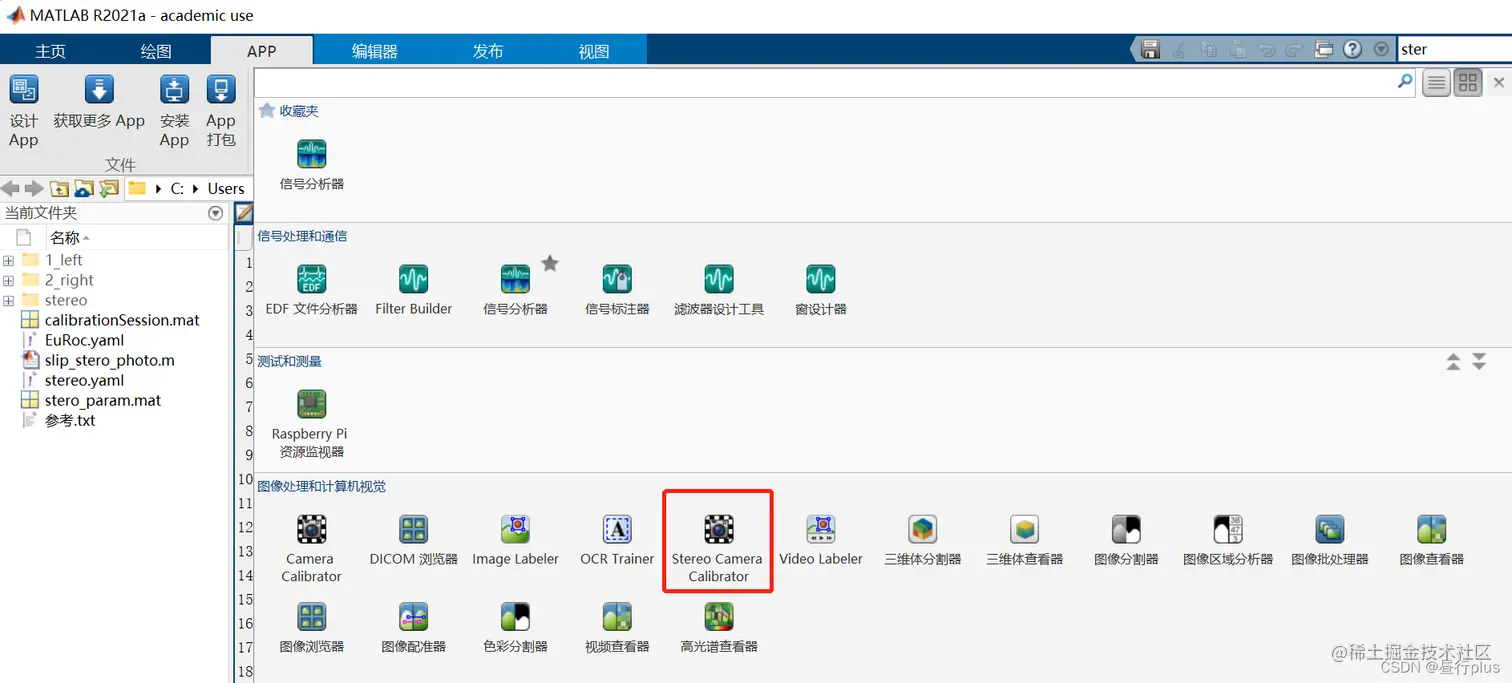Open the 图像浏览器 app
Viewport: 1512px width, 683px height.
311,628
